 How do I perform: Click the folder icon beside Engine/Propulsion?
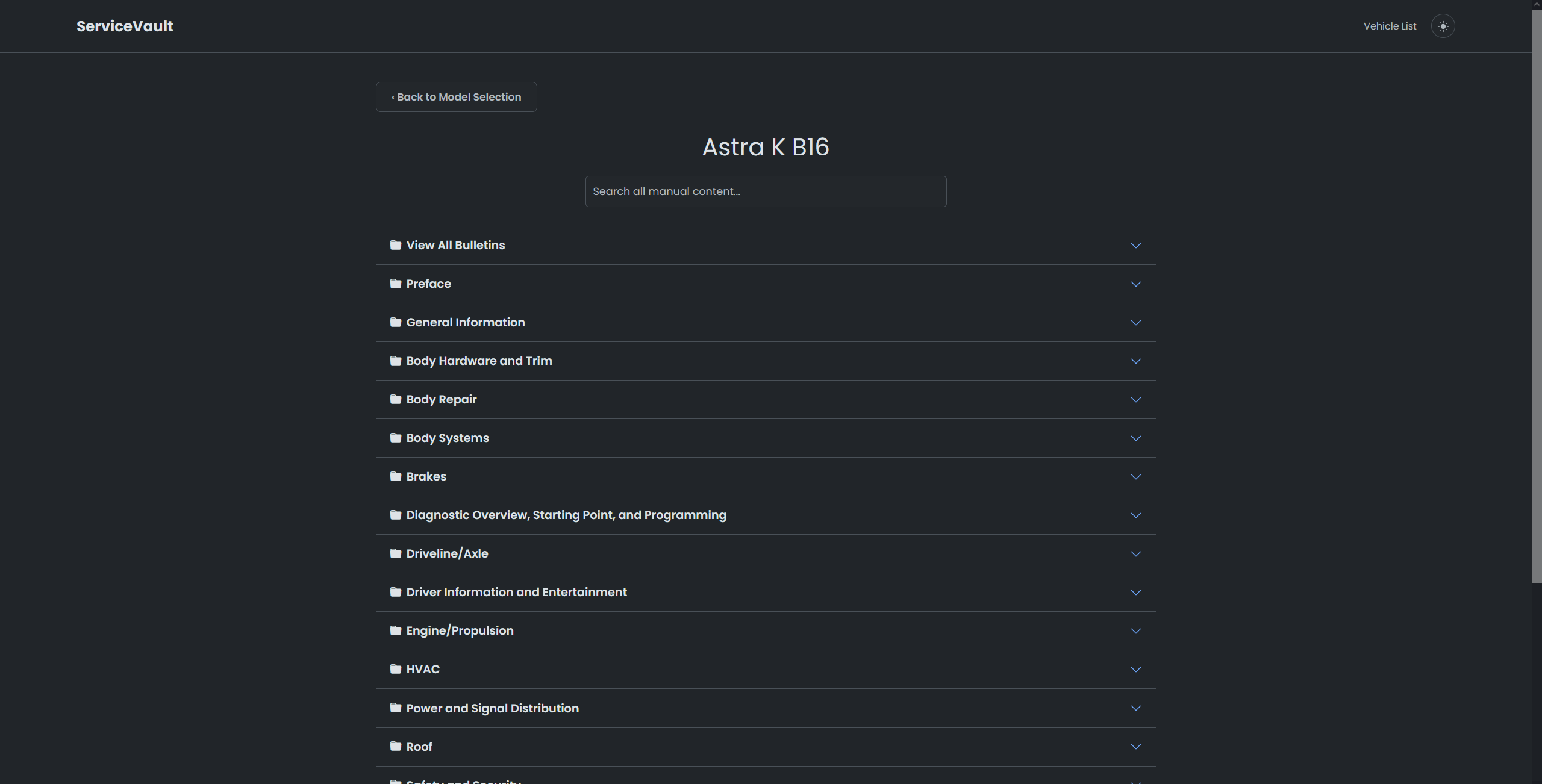[396, 630]
